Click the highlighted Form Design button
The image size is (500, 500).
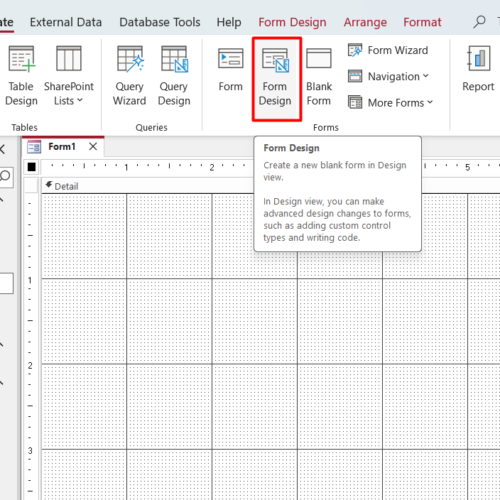pos(277,79)
